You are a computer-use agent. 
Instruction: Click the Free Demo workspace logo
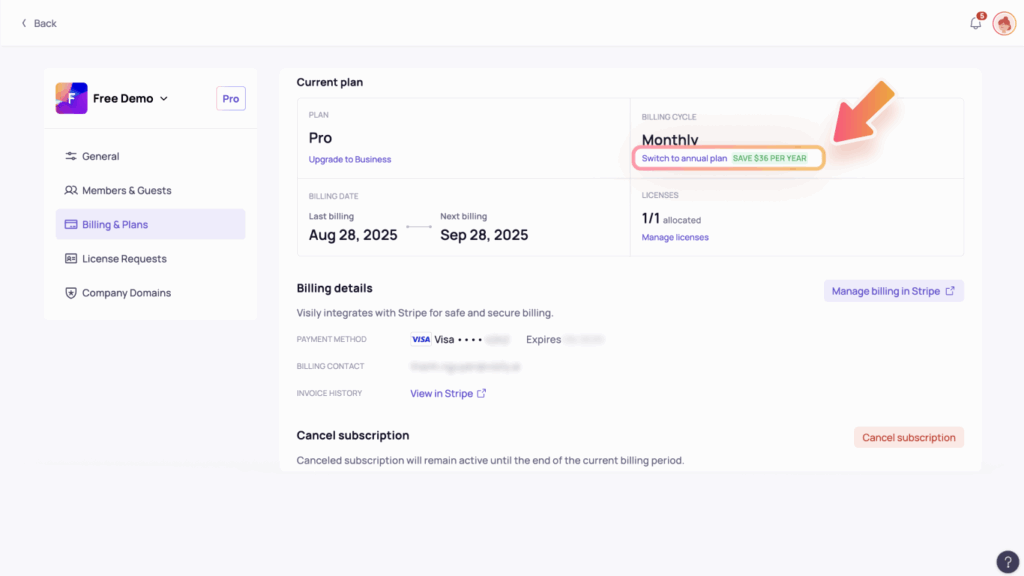(x=71, y=98)
